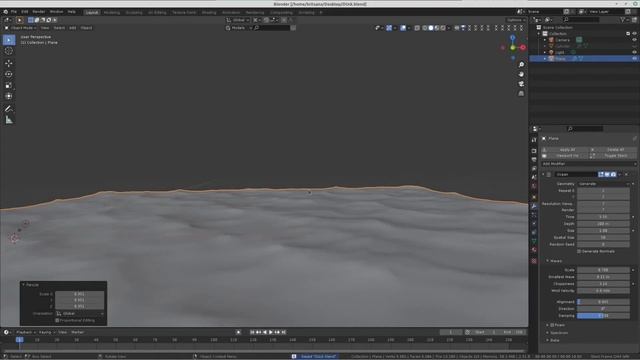Image resolution: width=640 pixels, height=360 pixels.
Task: Play the animation forward
Action: pyautogui.click(x=271, y=332)
